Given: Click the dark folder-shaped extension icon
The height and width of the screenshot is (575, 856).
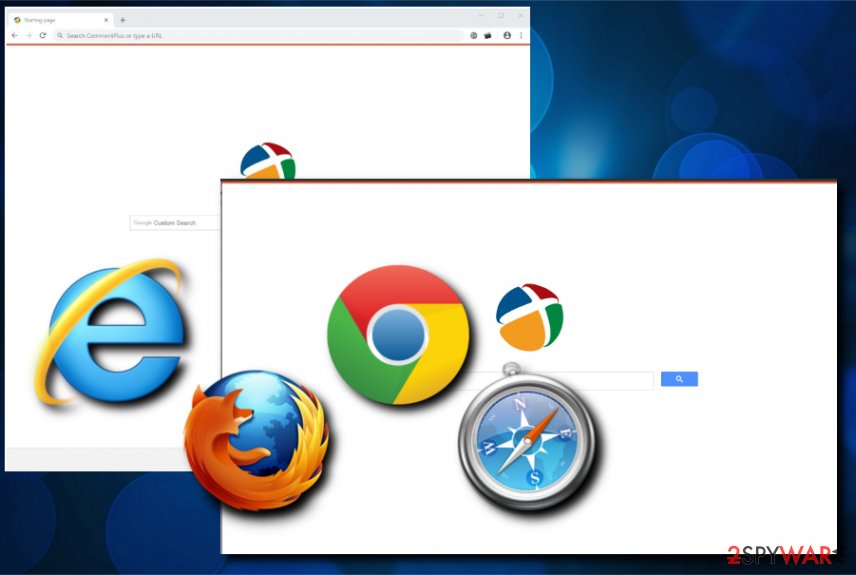Looking at the screenshot, I should click(x=488, y=35).
